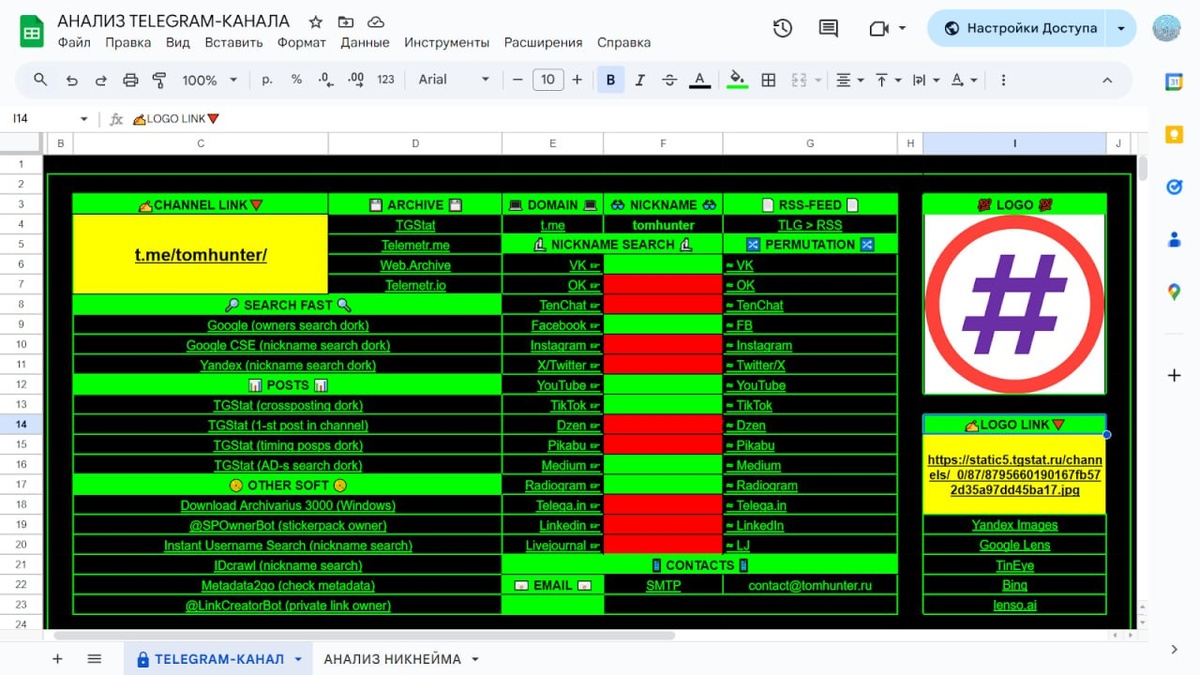1200x675 pixels.
Task: Open text rotation dropdown
Action: [x=964, y=80]
